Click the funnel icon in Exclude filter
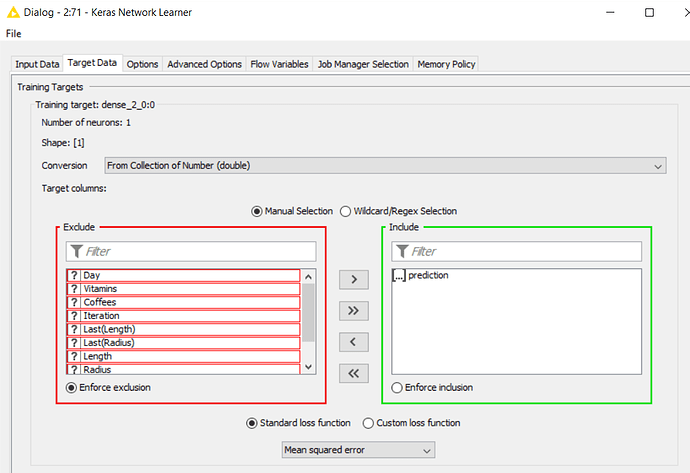 pyautogui.click(x=77, y=251)
